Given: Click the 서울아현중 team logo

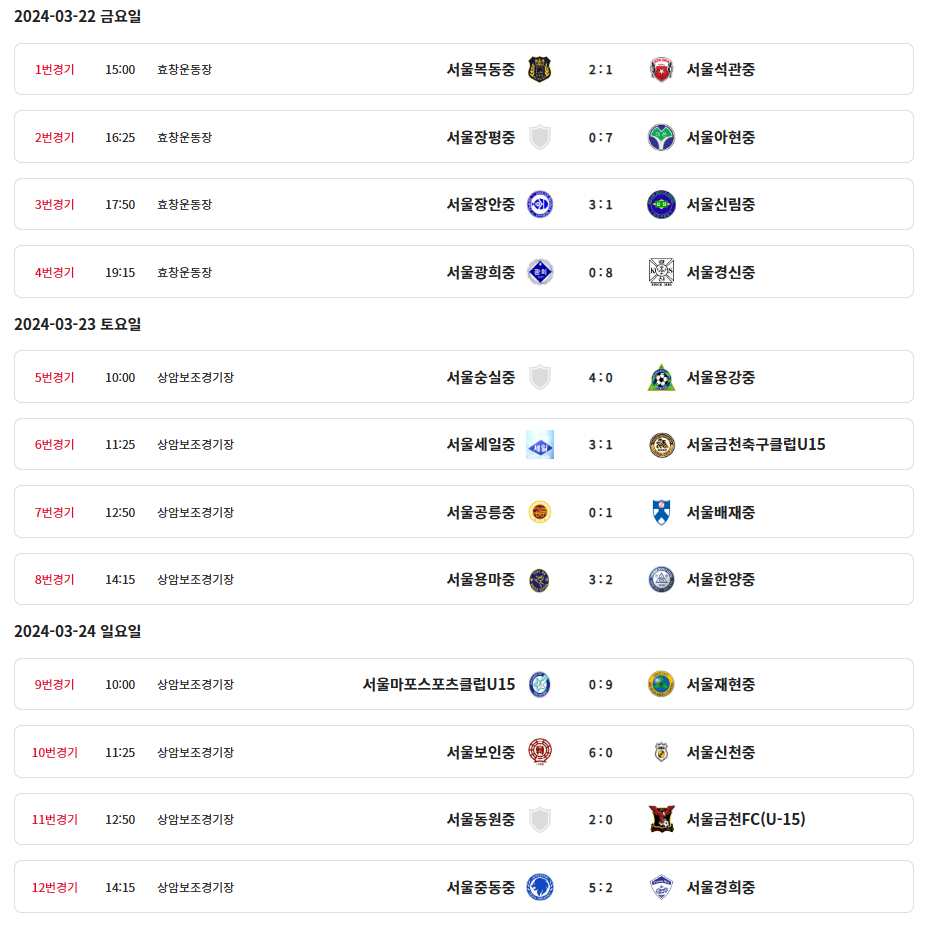Looking at the screenshot, I should (x=661, y=137).
